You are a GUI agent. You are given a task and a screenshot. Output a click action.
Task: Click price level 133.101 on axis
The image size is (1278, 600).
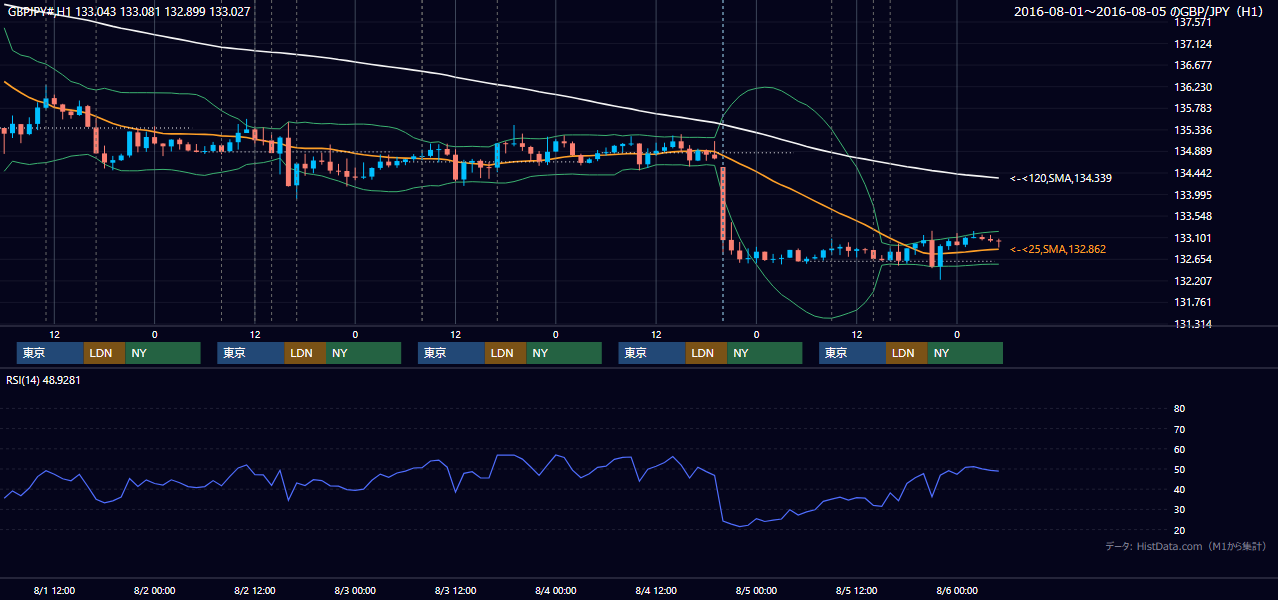point(1192,238)
